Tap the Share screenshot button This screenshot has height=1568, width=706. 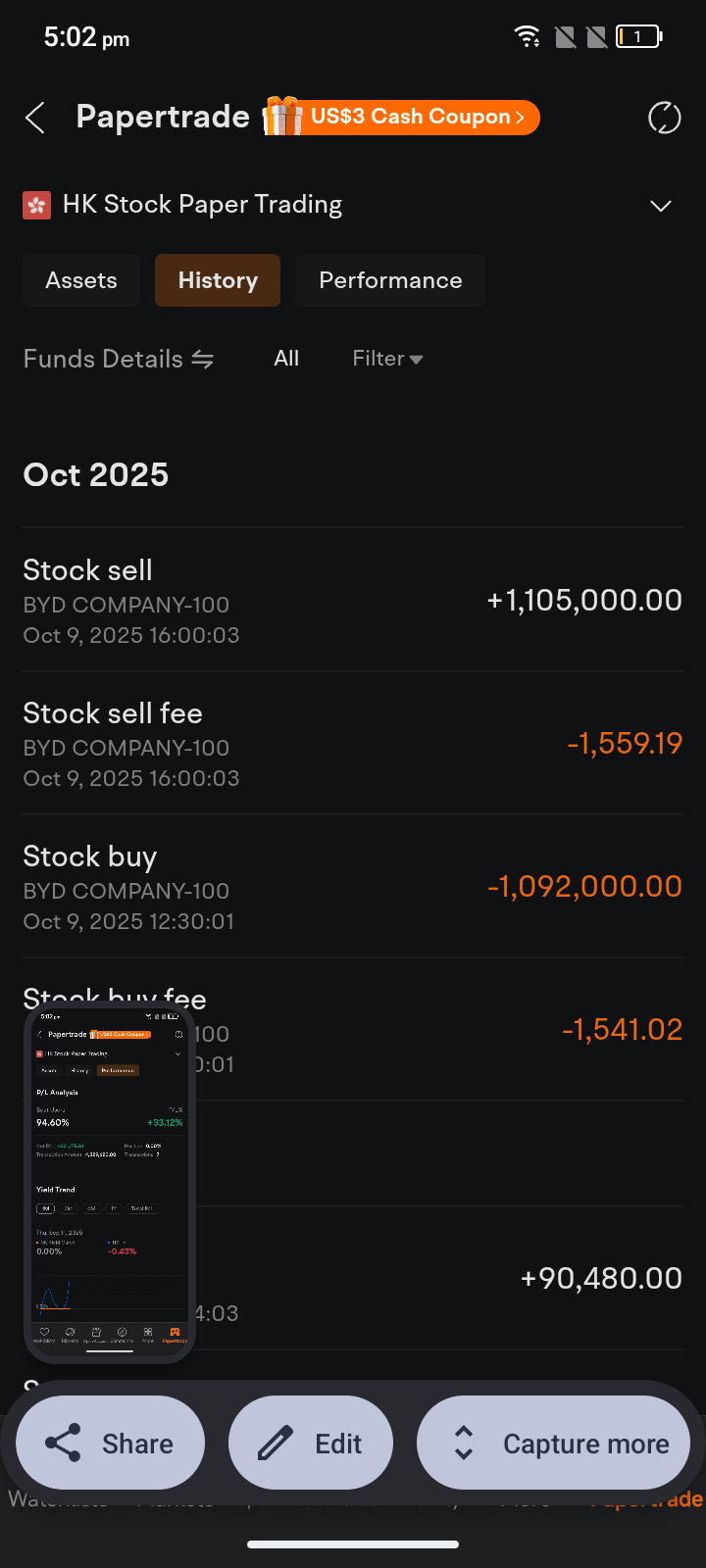coord(110,1444)
